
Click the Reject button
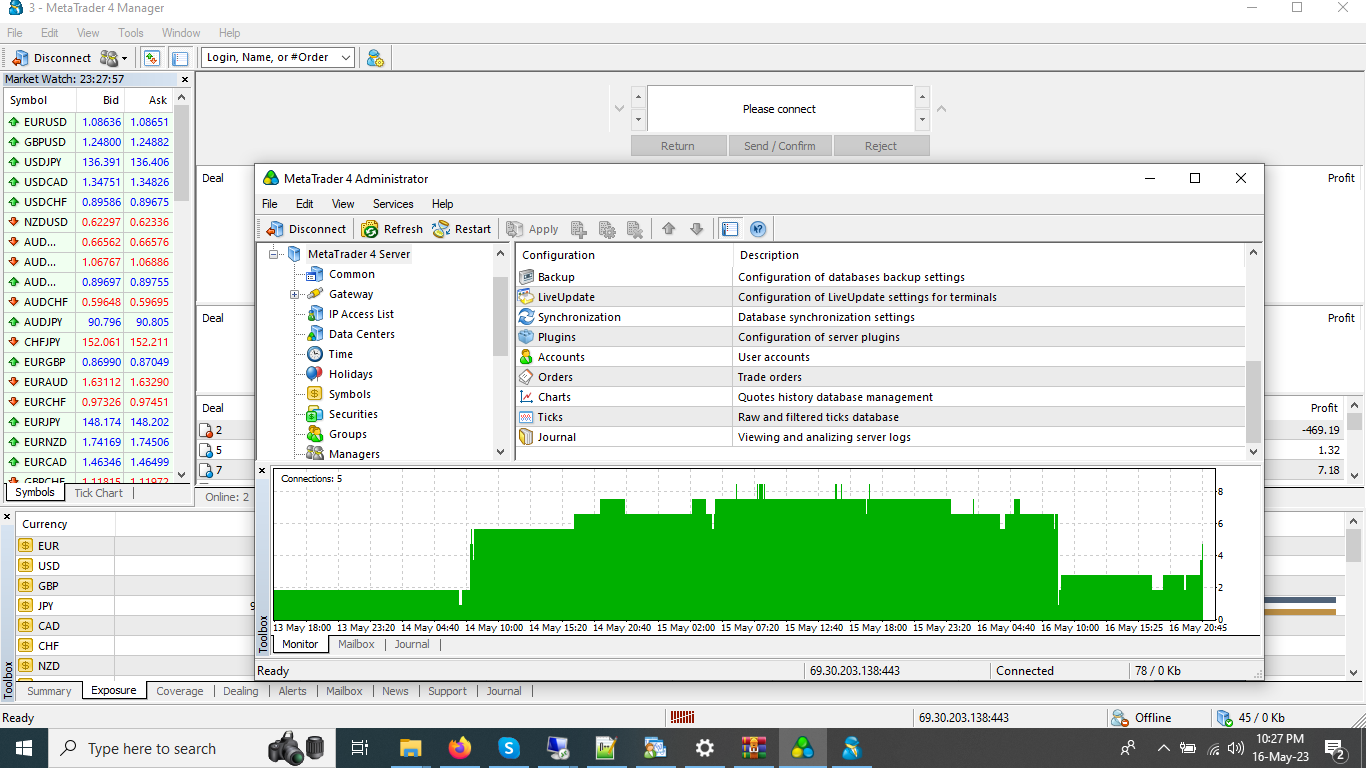[x=881, y=146]
